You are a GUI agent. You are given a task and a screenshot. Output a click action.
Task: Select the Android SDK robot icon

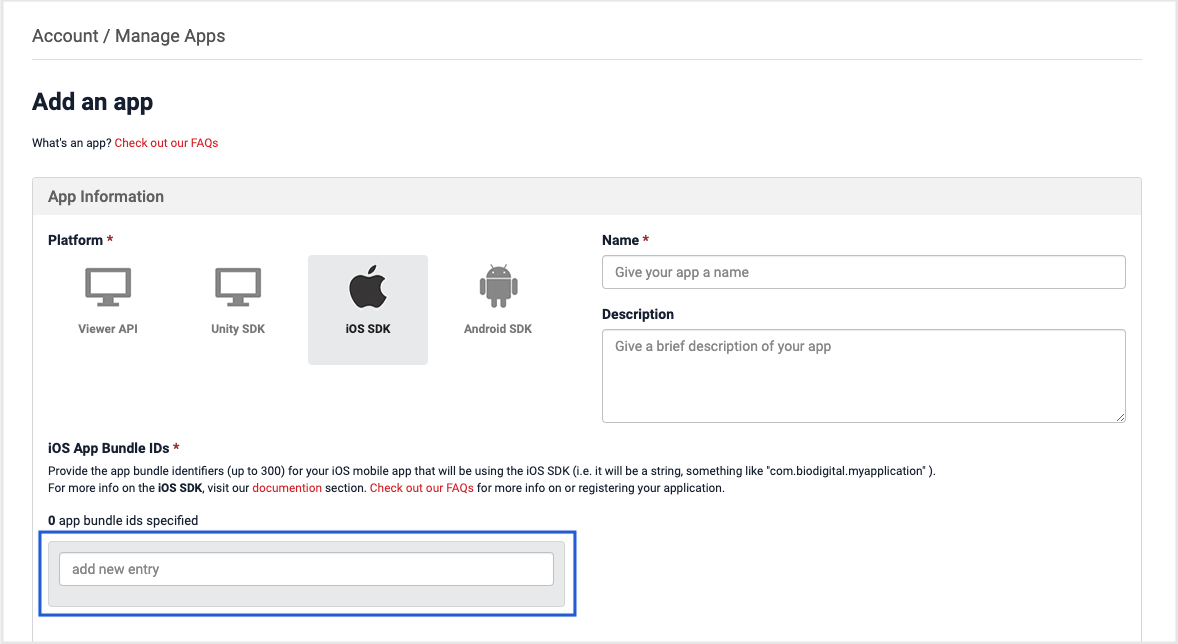pos(498,286)
